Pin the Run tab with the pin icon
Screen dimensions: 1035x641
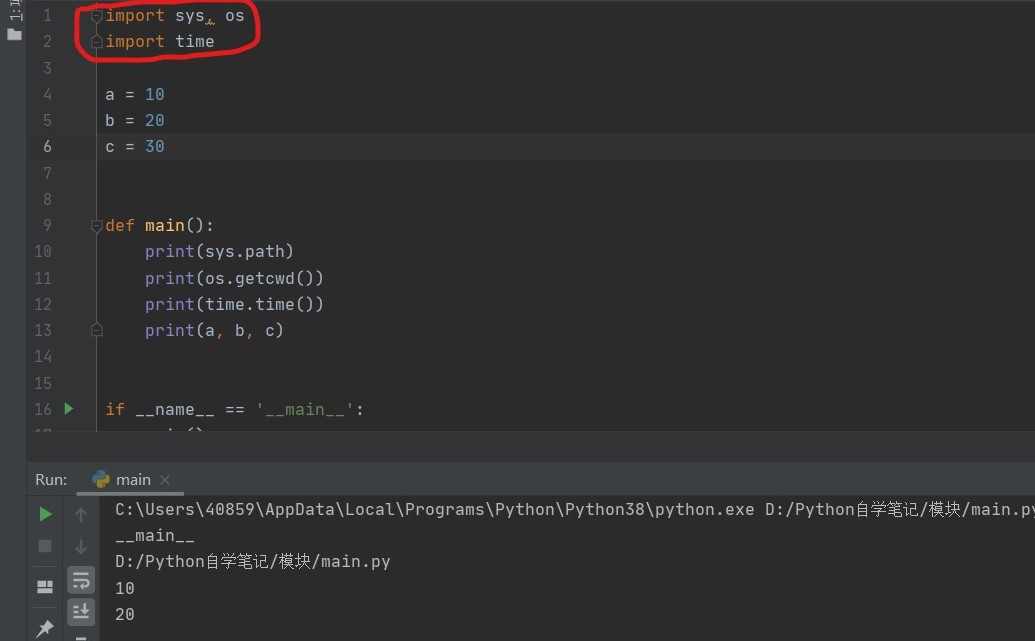[x=45, y=628]
